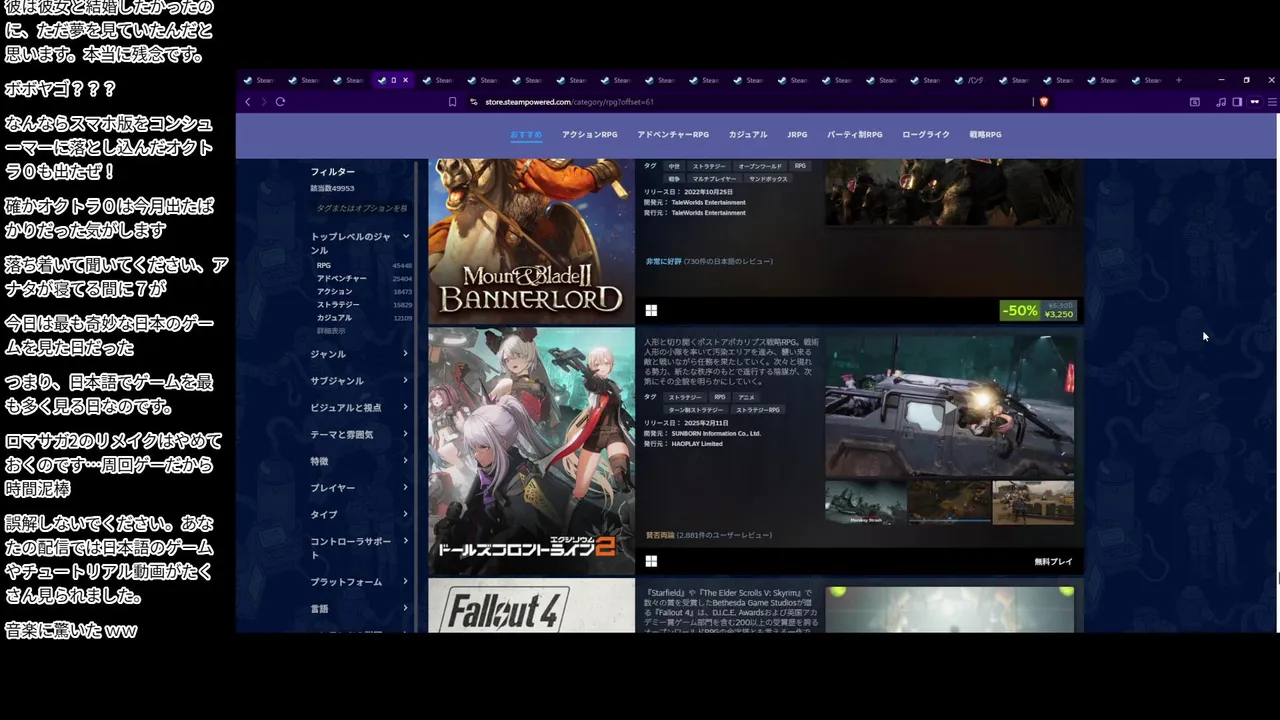Click the -50% ¥3,250 price on Bannerlord

click(x=1038, y=311)
